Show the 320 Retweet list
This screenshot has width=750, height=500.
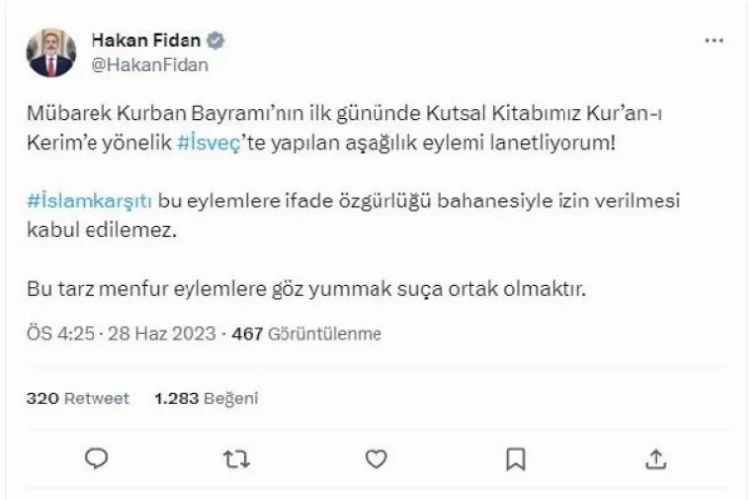78,398
